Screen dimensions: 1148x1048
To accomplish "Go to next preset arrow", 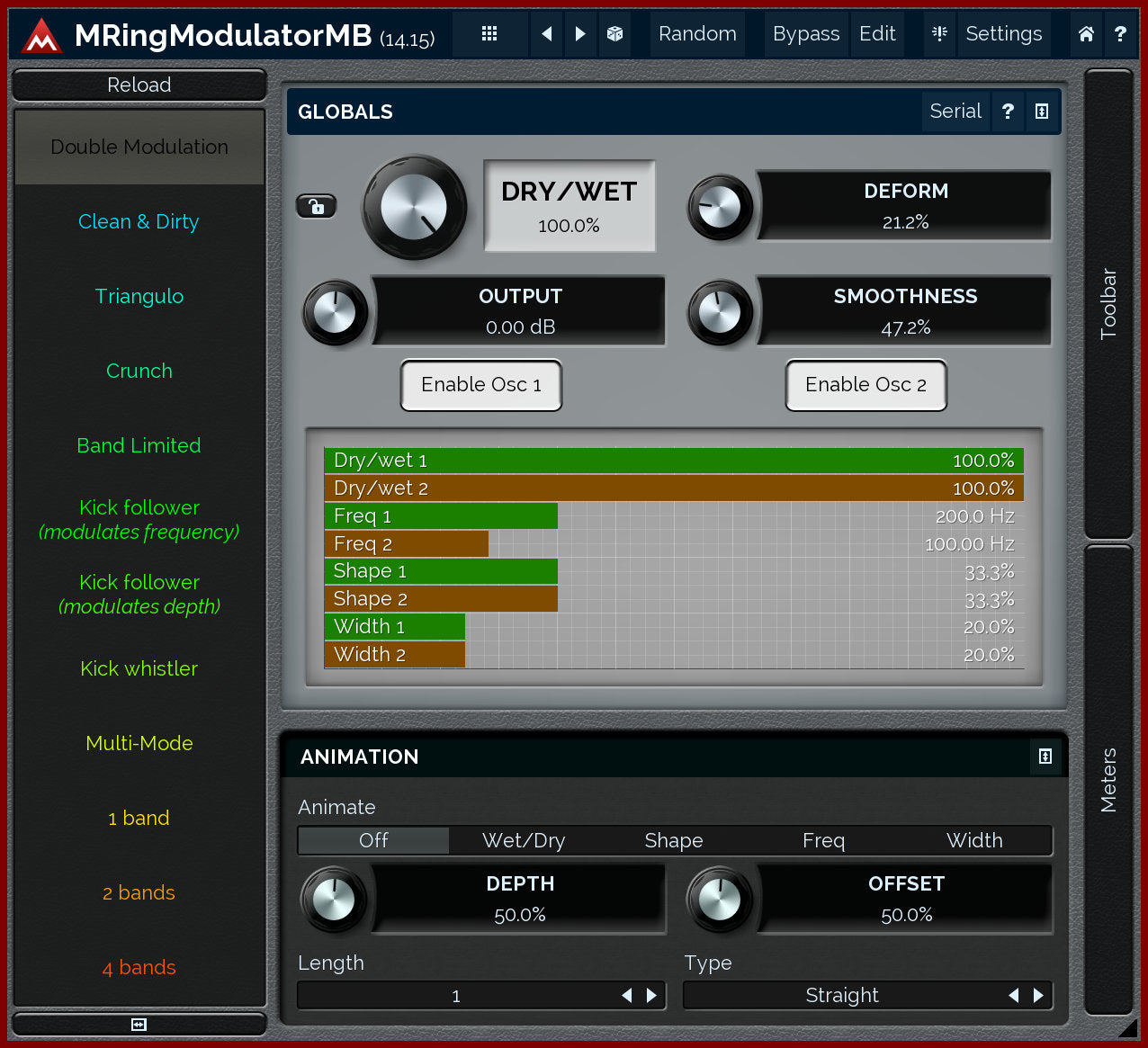I will (580, 34).
